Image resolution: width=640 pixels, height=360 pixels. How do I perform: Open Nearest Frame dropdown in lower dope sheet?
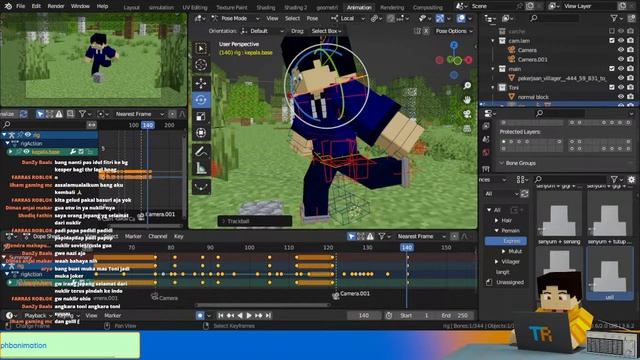(x=421, y=236)
